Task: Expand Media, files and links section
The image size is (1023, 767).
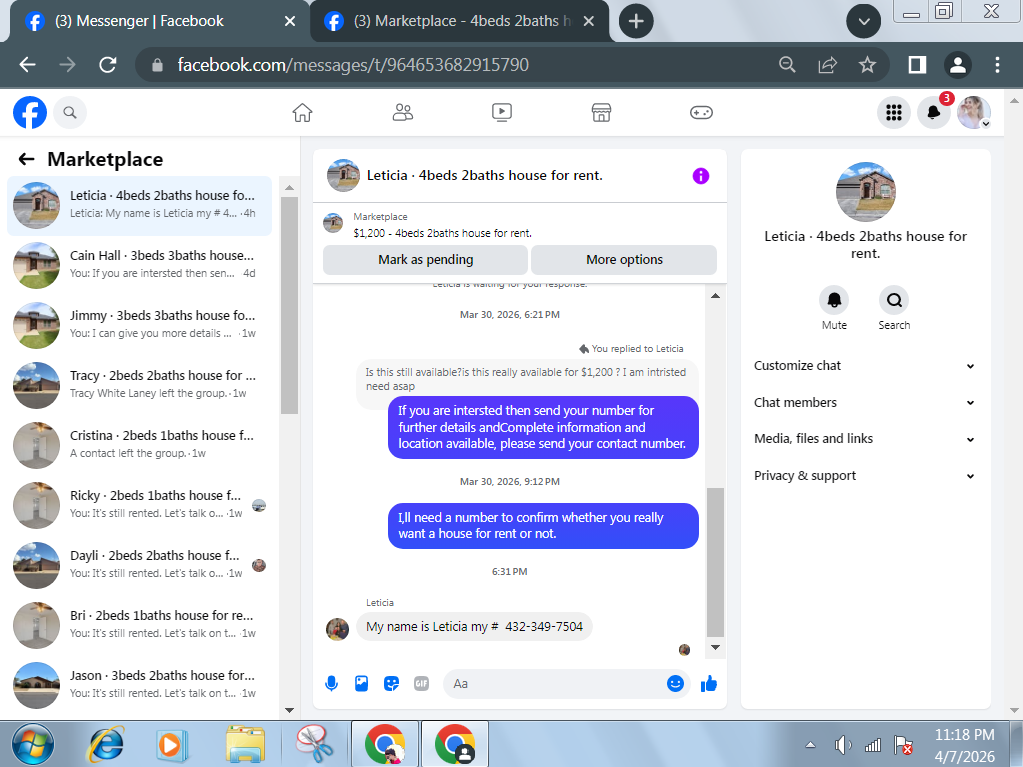Action: (x=864, y=439)
